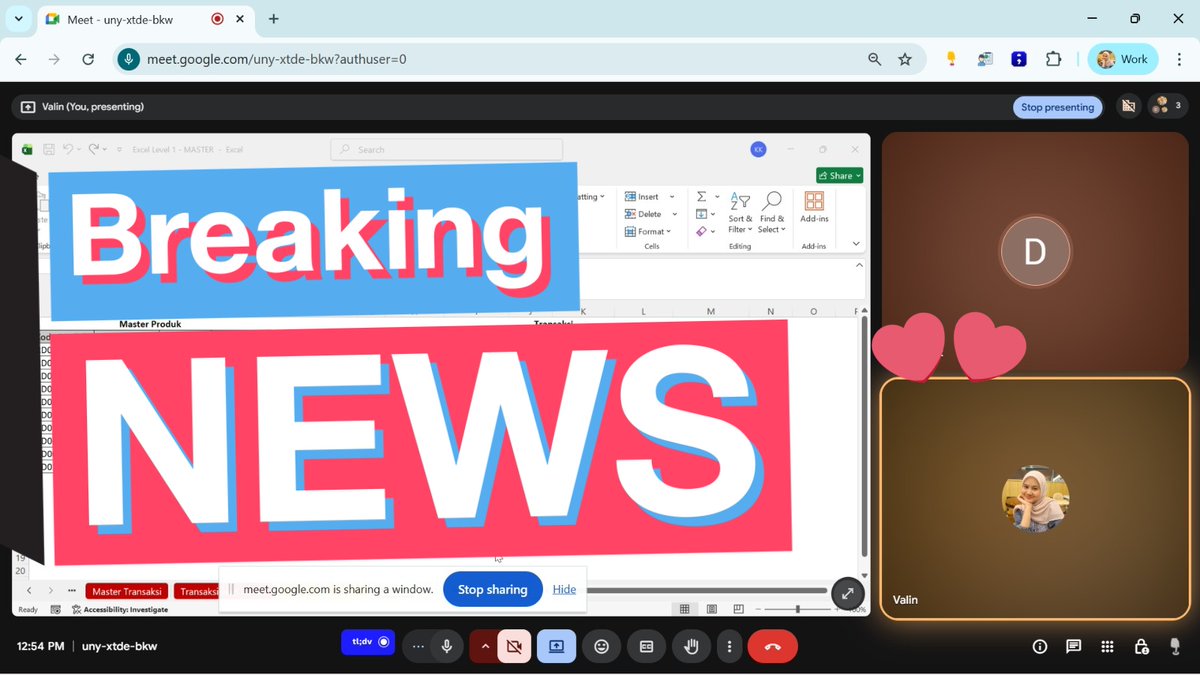Click Excel Undo arrow
The height and width of the screenshot is (675, 1200).
pos(69,149)
